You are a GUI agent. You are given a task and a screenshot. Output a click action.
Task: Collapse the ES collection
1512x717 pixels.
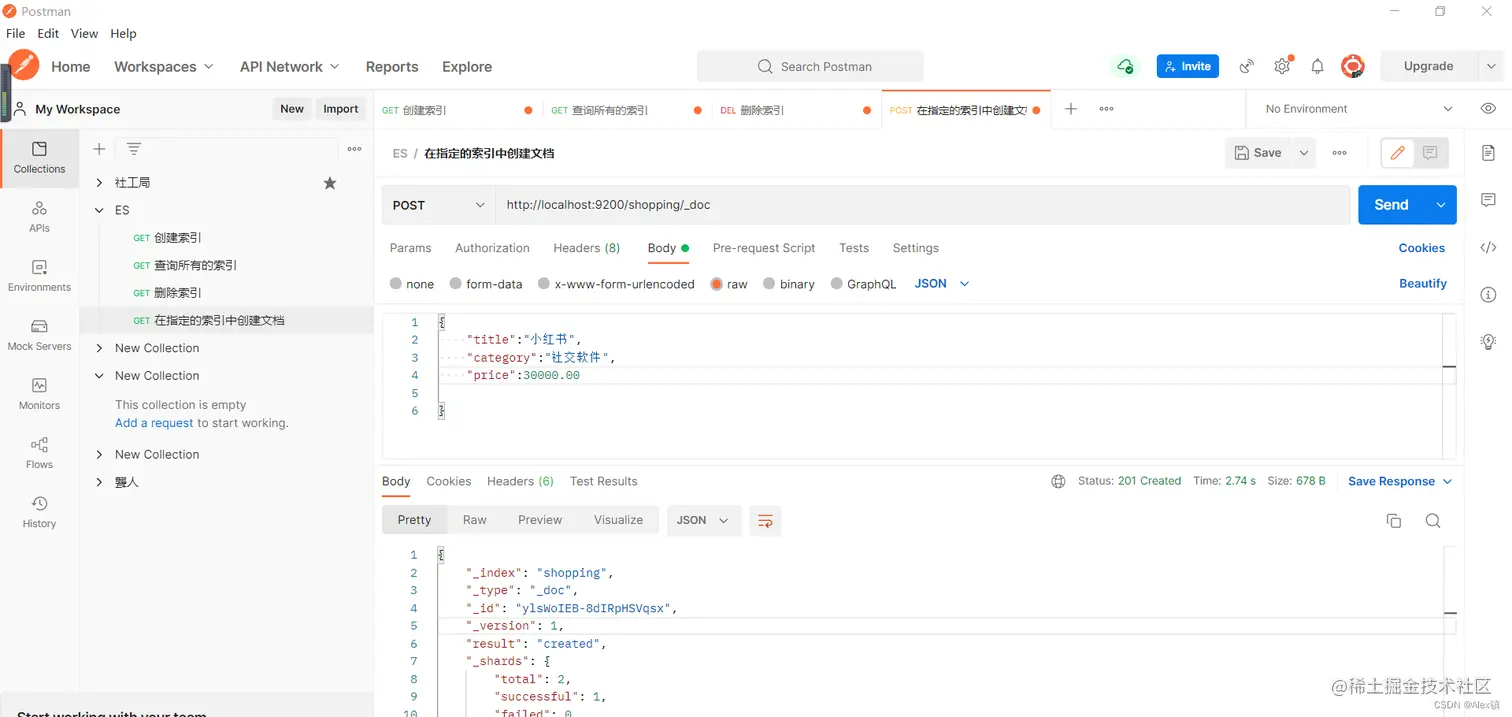point(99,210)
